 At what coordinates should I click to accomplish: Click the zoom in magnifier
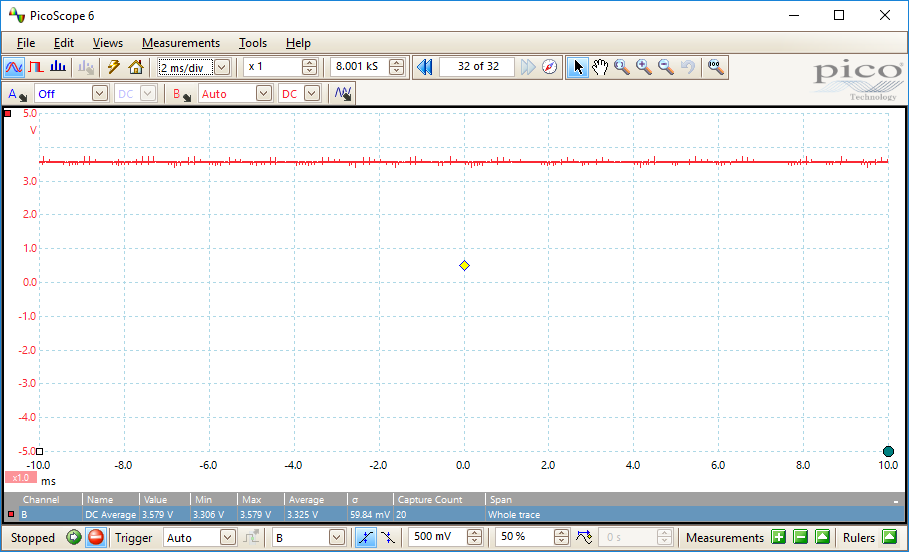[x=644, y=67]
